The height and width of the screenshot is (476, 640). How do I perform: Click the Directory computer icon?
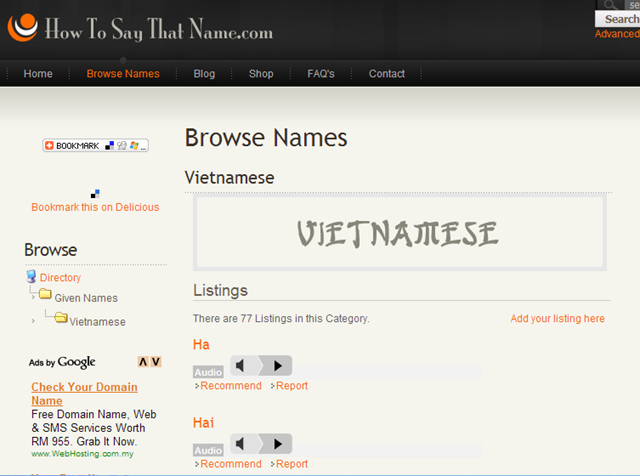click(31, 276)
